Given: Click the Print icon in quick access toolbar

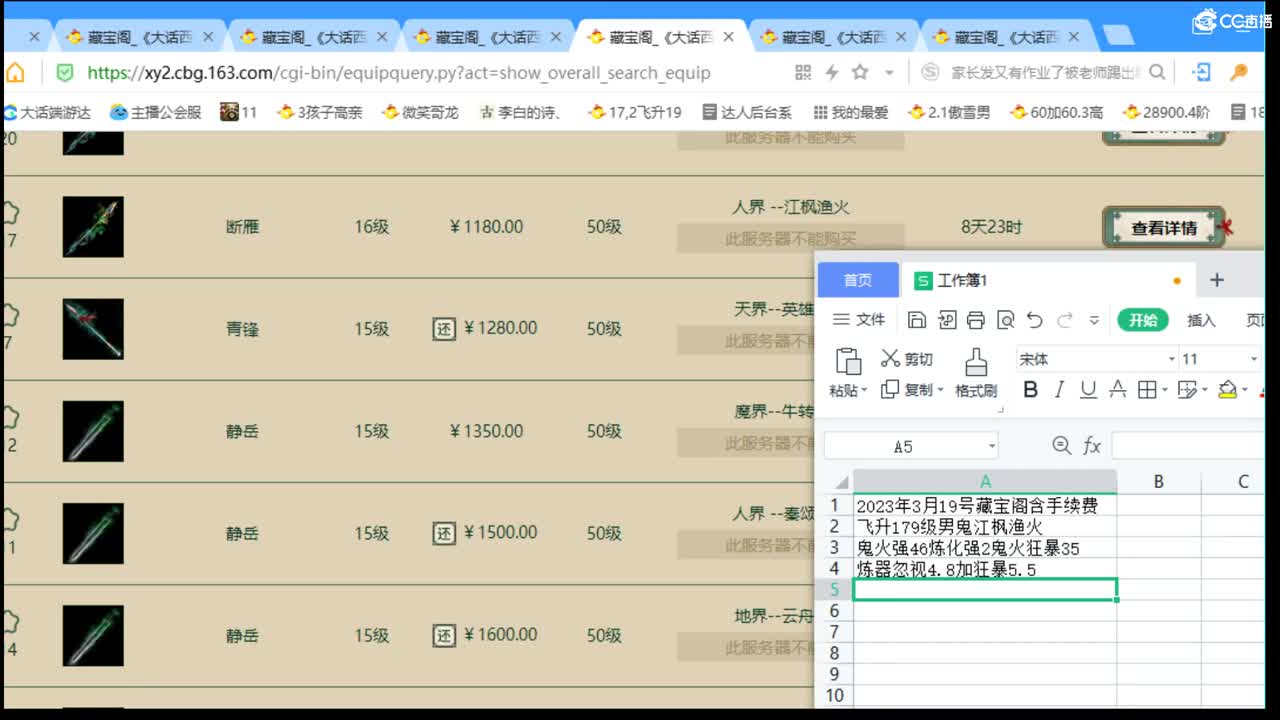Looking at the screenshot, I should 977,318.
